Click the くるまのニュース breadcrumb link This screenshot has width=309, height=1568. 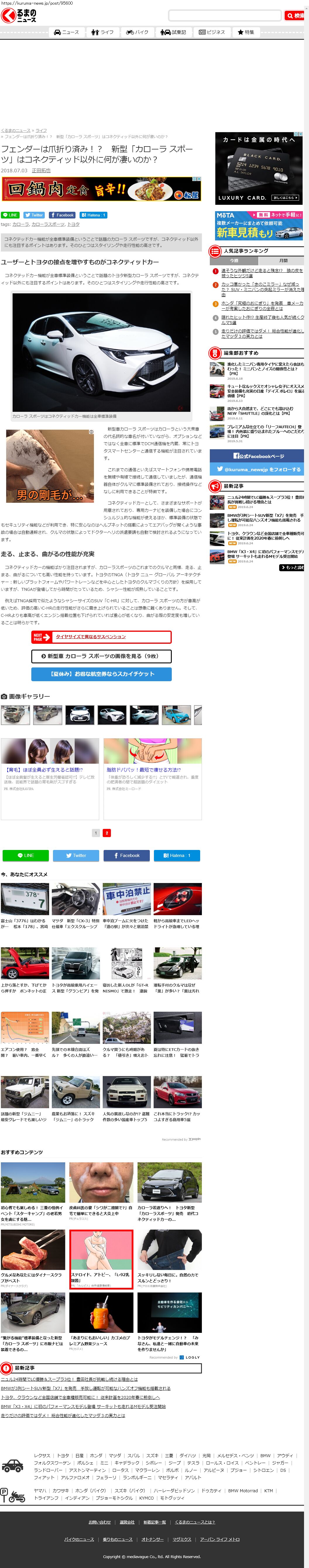click(16, 130)
